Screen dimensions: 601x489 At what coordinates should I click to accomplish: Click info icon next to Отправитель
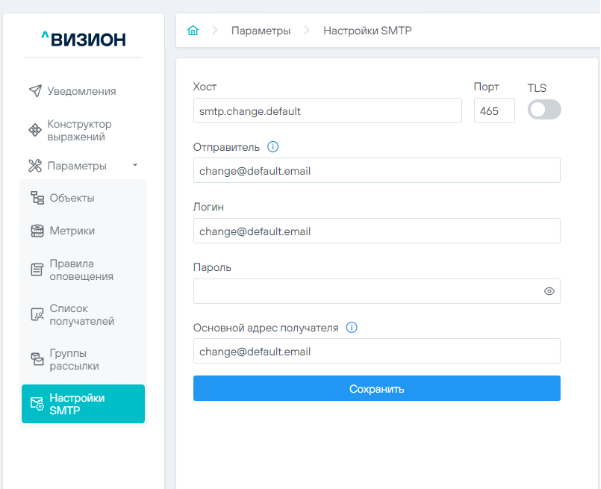point(273,147)
